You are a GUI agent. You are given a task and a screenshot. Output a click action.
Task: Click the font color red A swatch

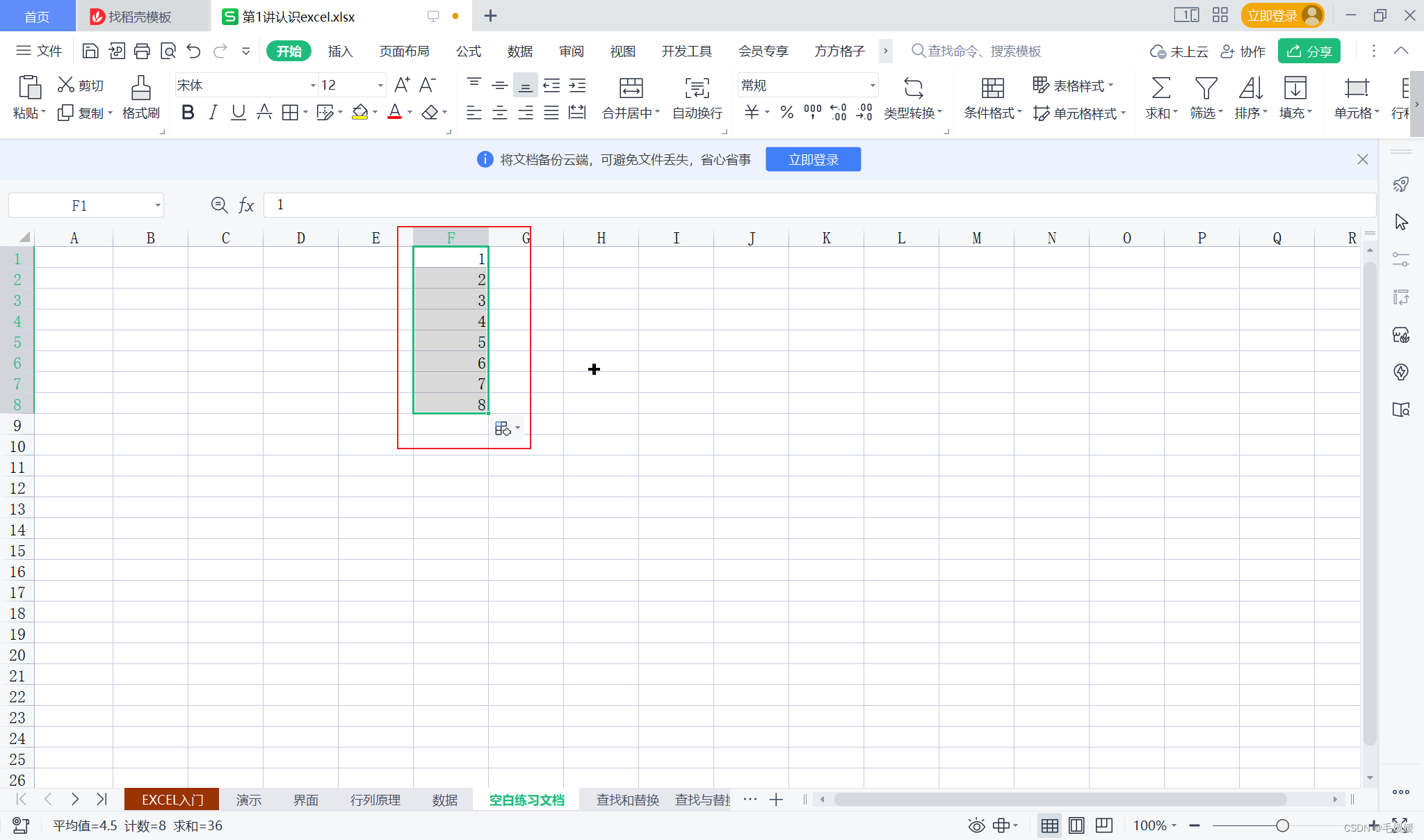(x=394, y=112)
